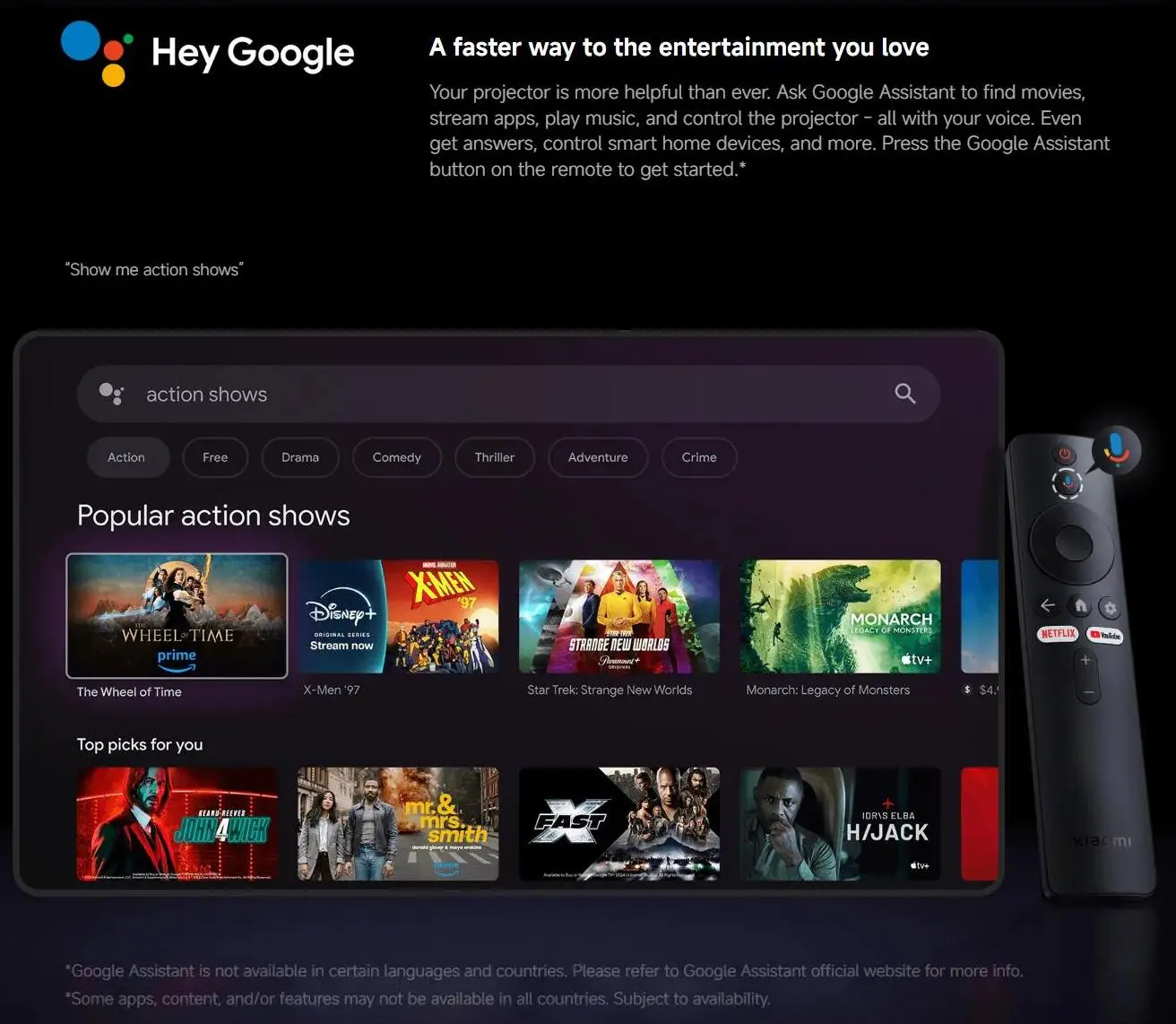Tap the round D-pad center button on remote
The width and height of the screenshot is (1176, 1024).
(1073, 542)
